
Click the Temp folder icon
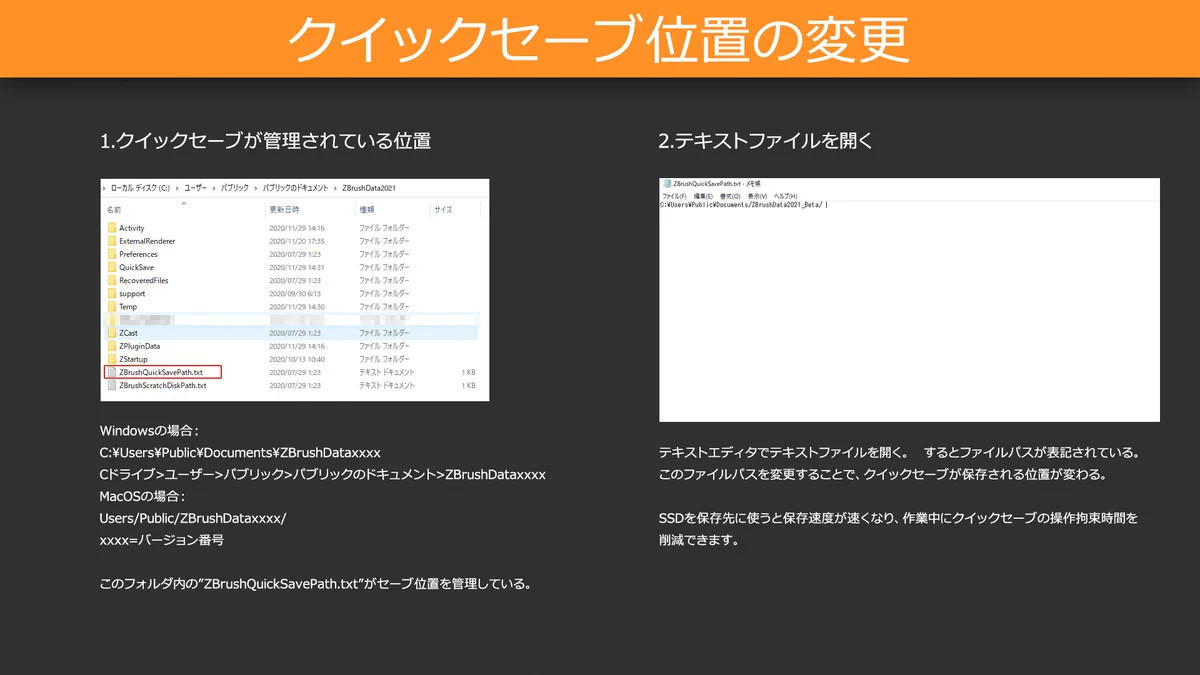(x=111, y=307)
